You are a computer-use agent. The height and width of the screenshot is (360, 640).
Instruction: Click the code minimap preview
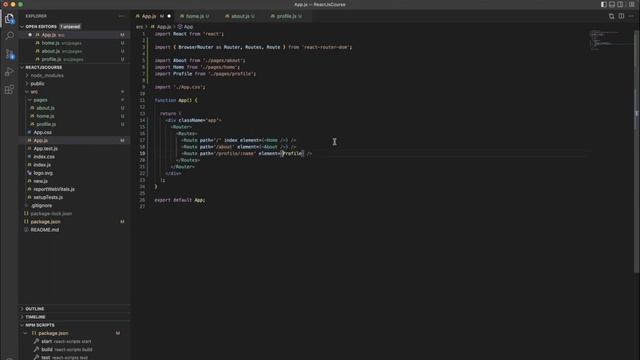611,40
